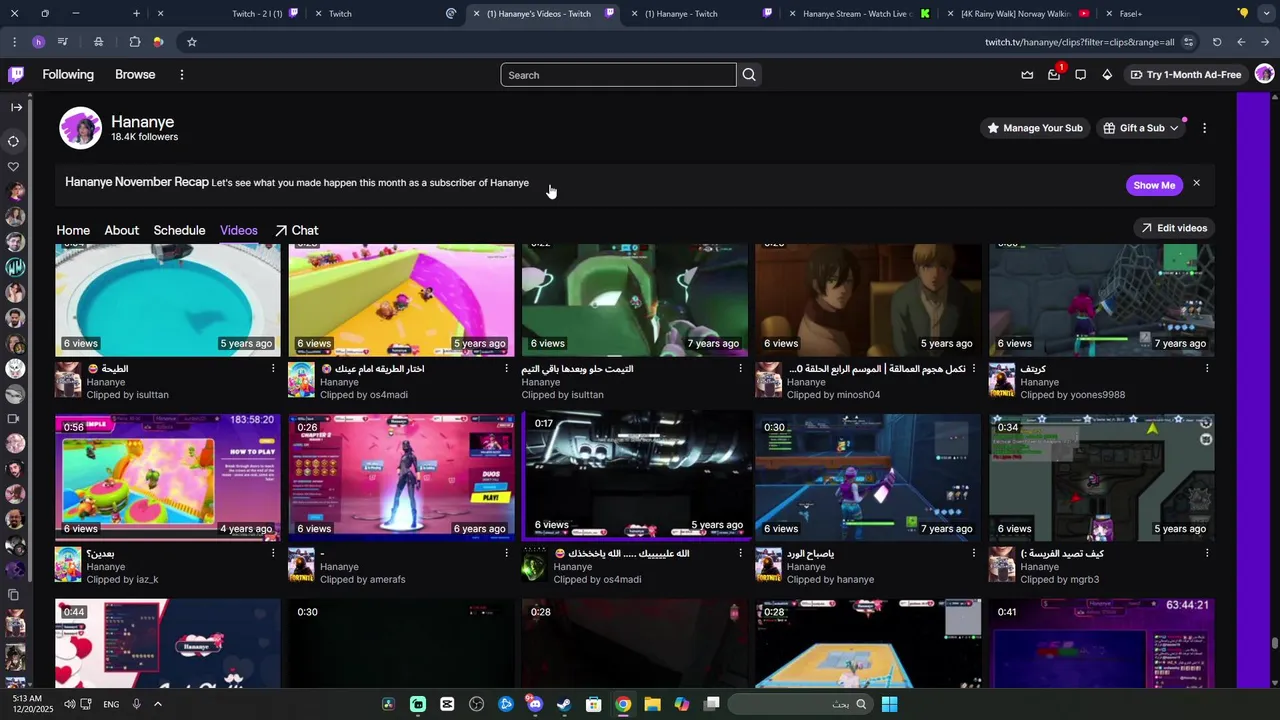Bookmark this page with the star icon
1280x720 pixels.
[x=192, y=42]
